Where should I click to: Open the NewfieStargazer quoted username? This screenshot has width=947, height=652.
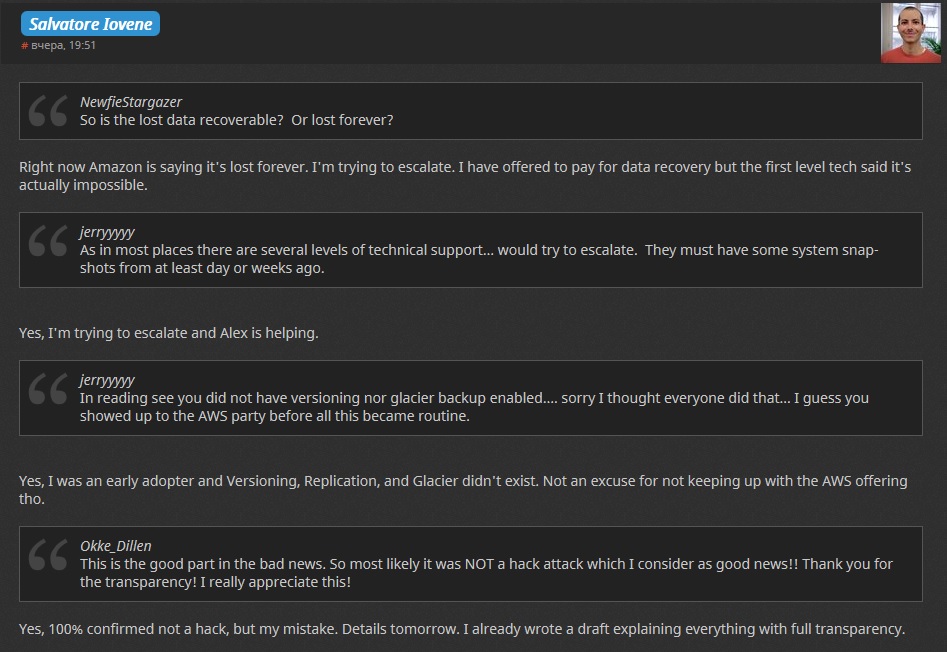point(131,102)
